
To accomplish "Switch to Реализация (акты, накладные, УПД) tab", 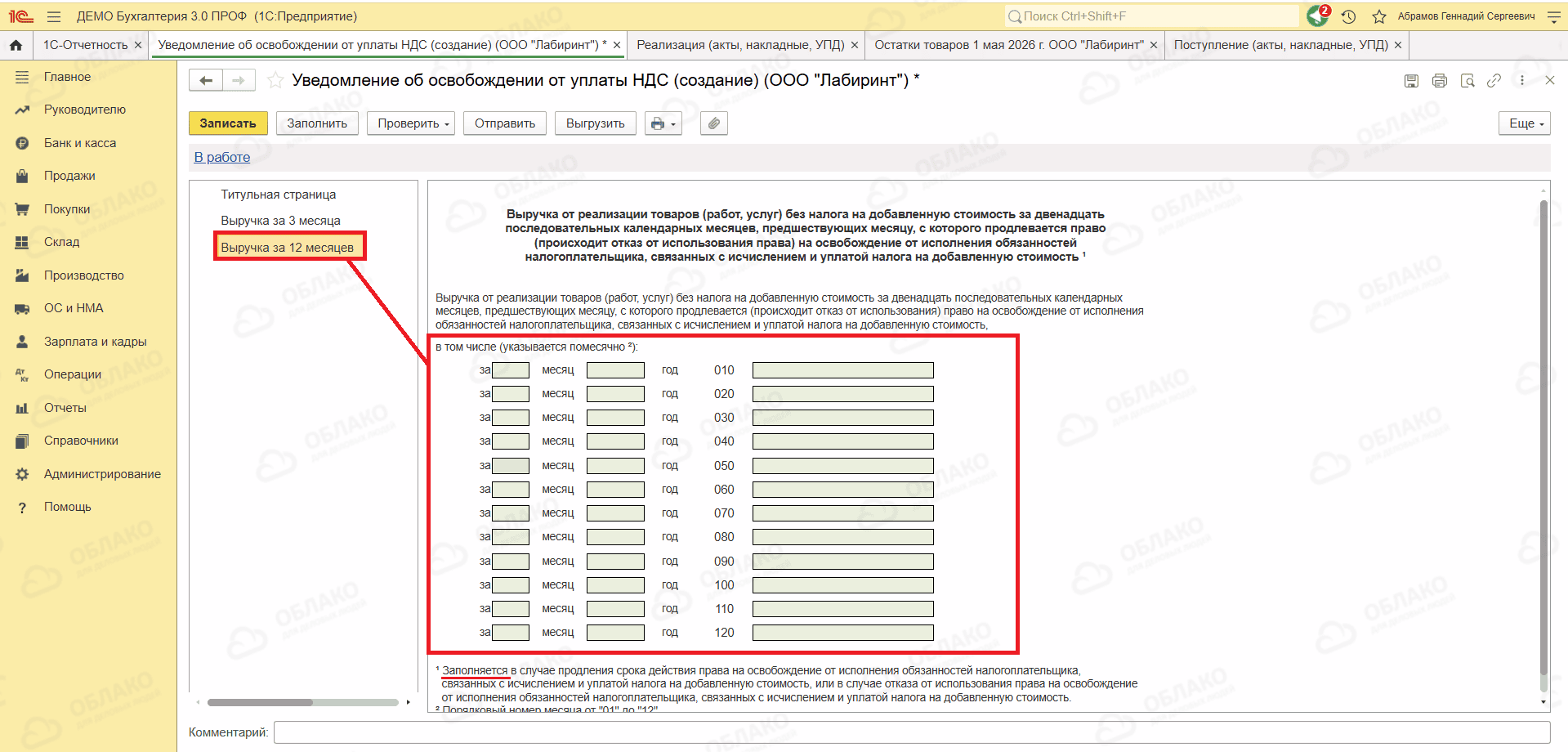I will pyautogui.click(x=740, y=45).
